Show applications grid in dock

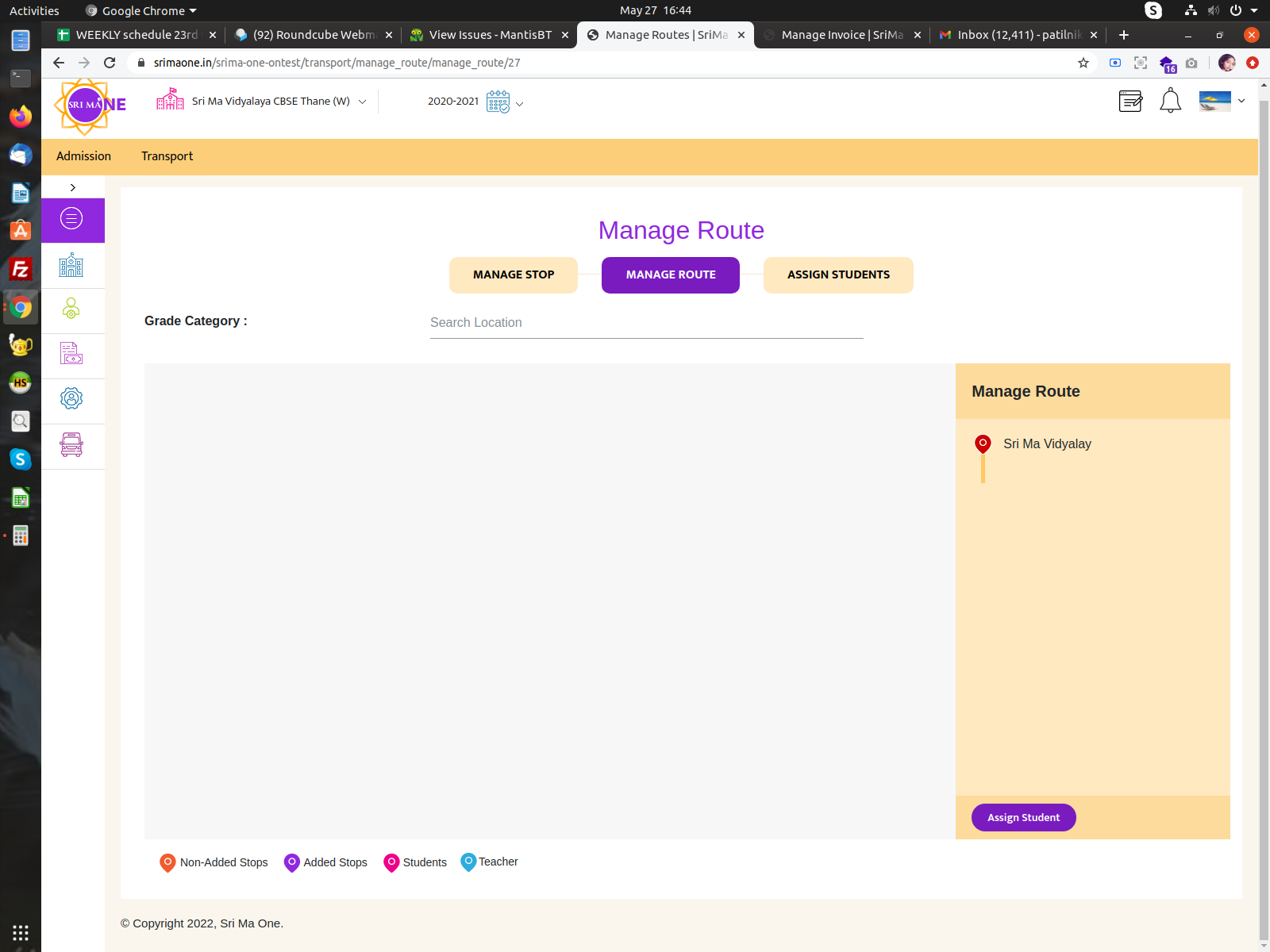coord(21,932)
